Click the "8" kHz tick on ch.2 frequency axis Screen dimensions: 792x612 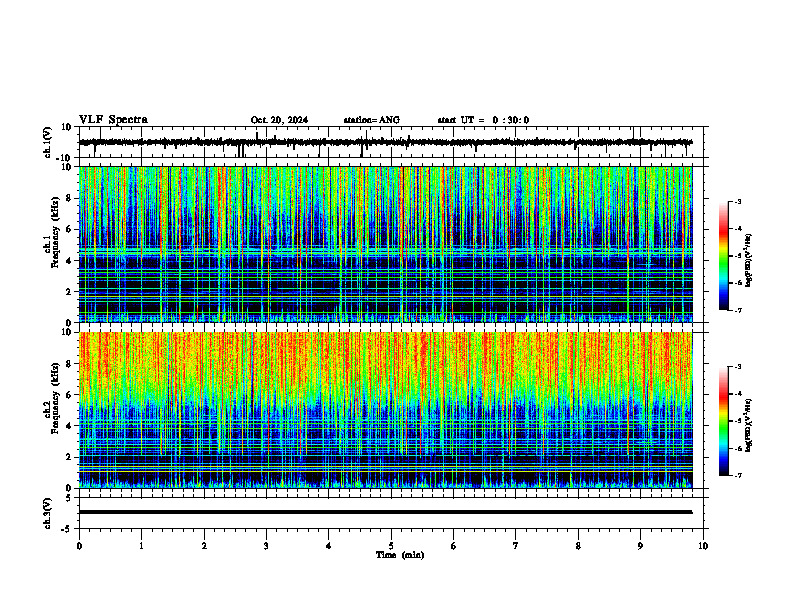(x=69, y=364)
